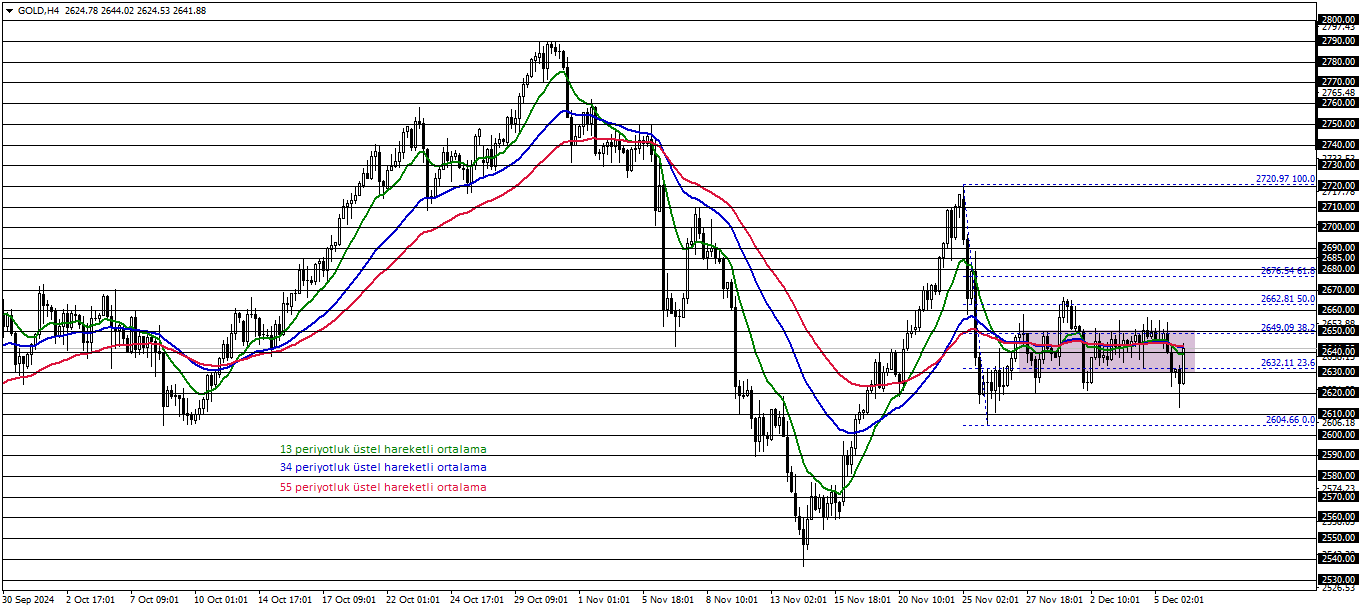Click the 2700.00 price scale label
Viewport: 1362px width, 611px height.
tap(1338, 227)
